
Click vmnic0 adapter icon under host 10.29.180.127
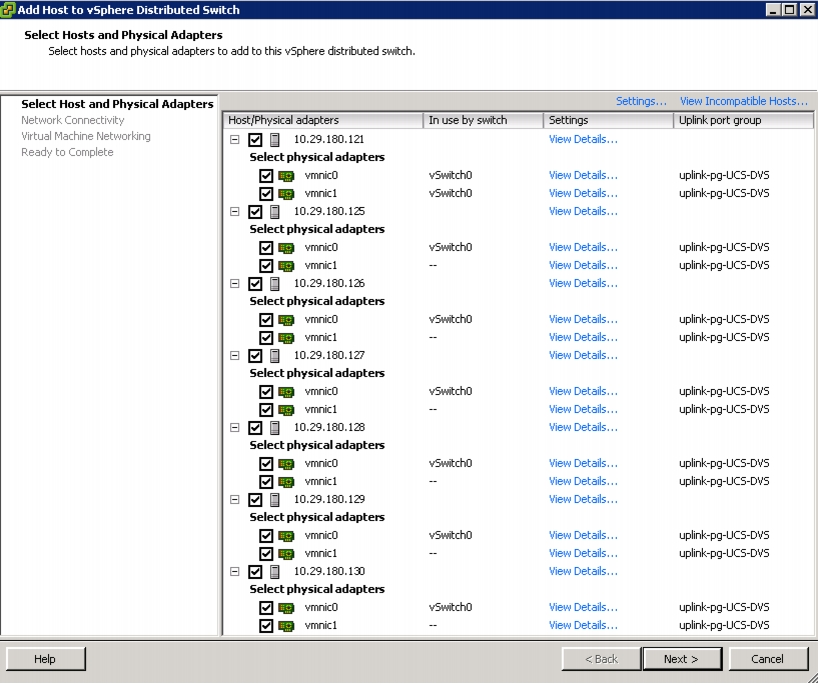click(x=286, y=392)
